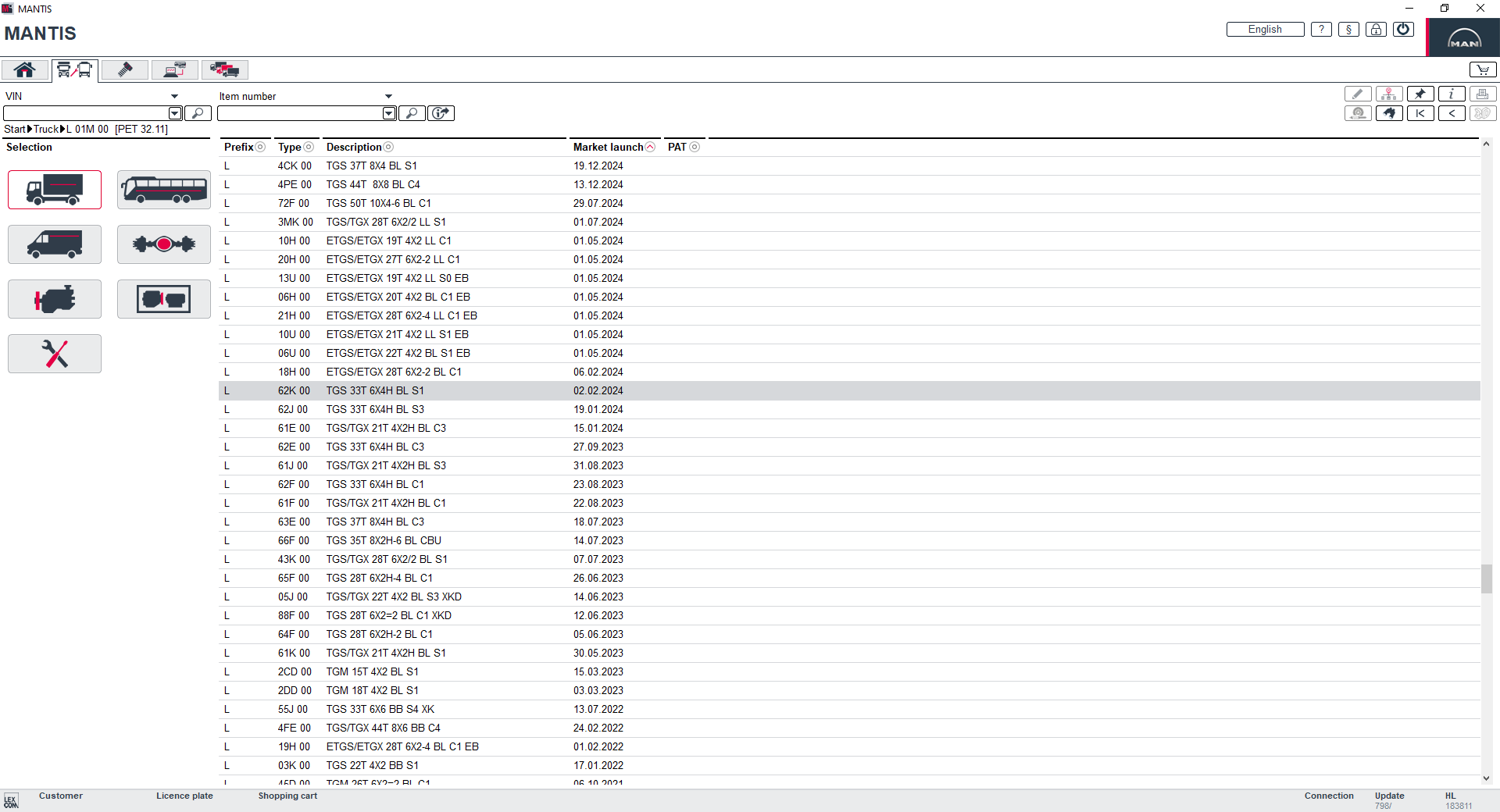Select the truck category in Selection panel
Image resolution: width=1500 pixels, height=812 pixels.
pos(54,189)
